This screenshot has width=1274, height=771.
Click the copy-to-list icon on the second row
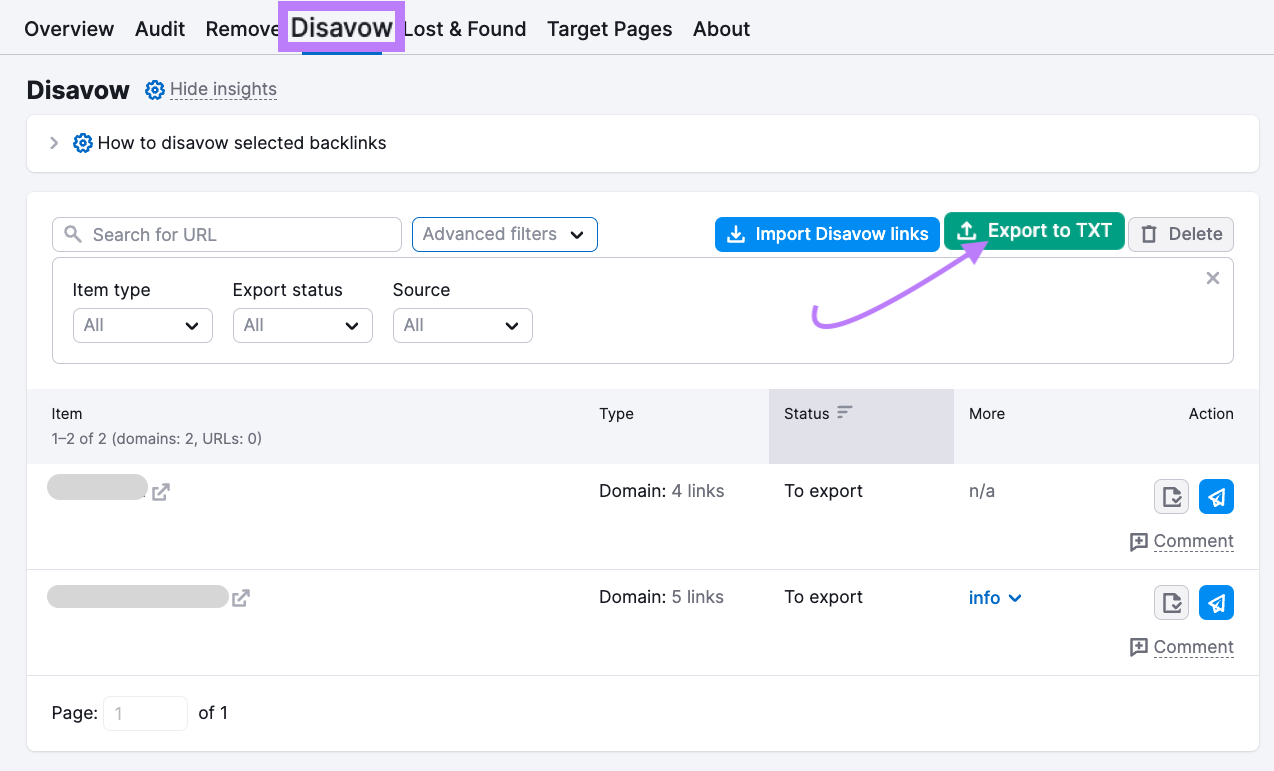[1171, 602]
